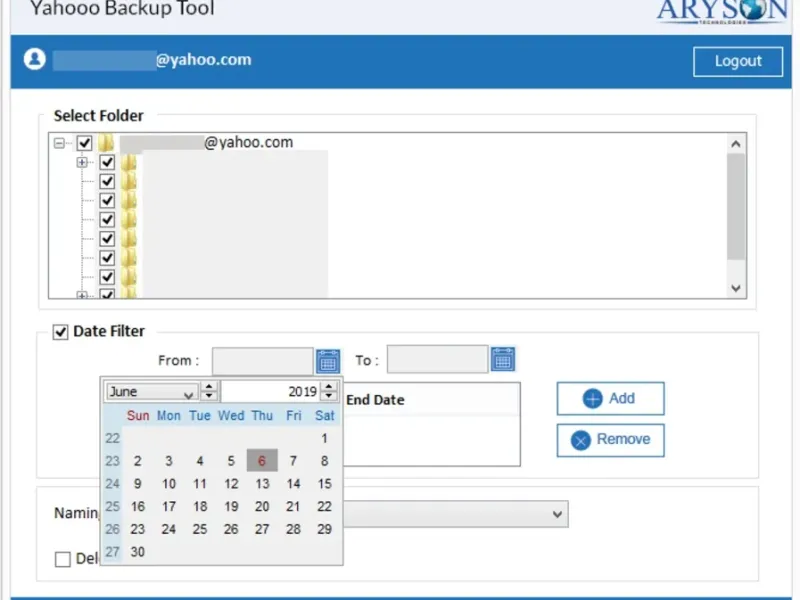
Task: Click the To date input field
Action: [437, 359]
